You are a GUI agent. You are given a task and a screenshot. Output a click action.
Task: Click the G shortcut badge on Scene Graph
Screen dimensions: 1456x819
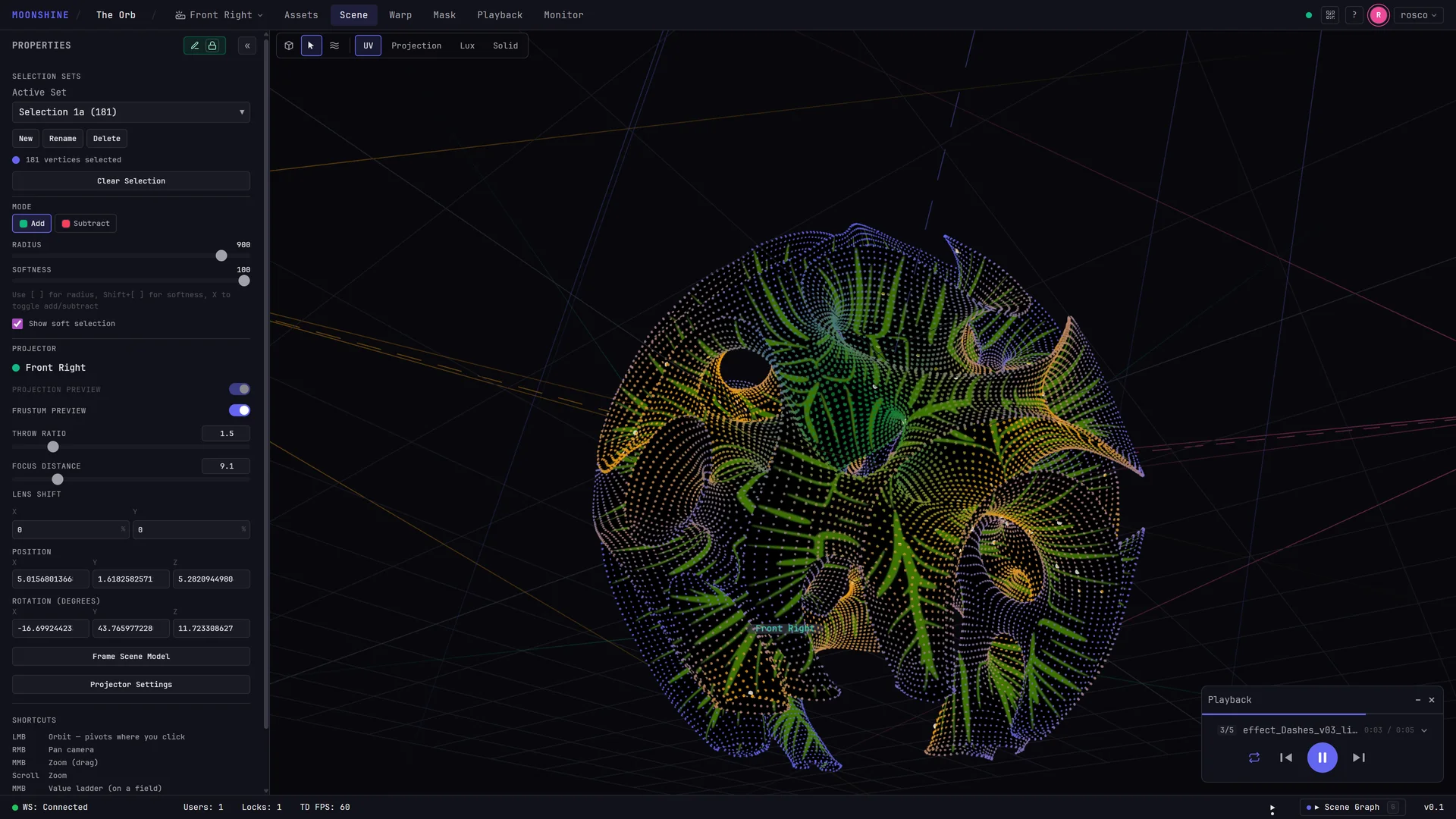coord(1393,808)
